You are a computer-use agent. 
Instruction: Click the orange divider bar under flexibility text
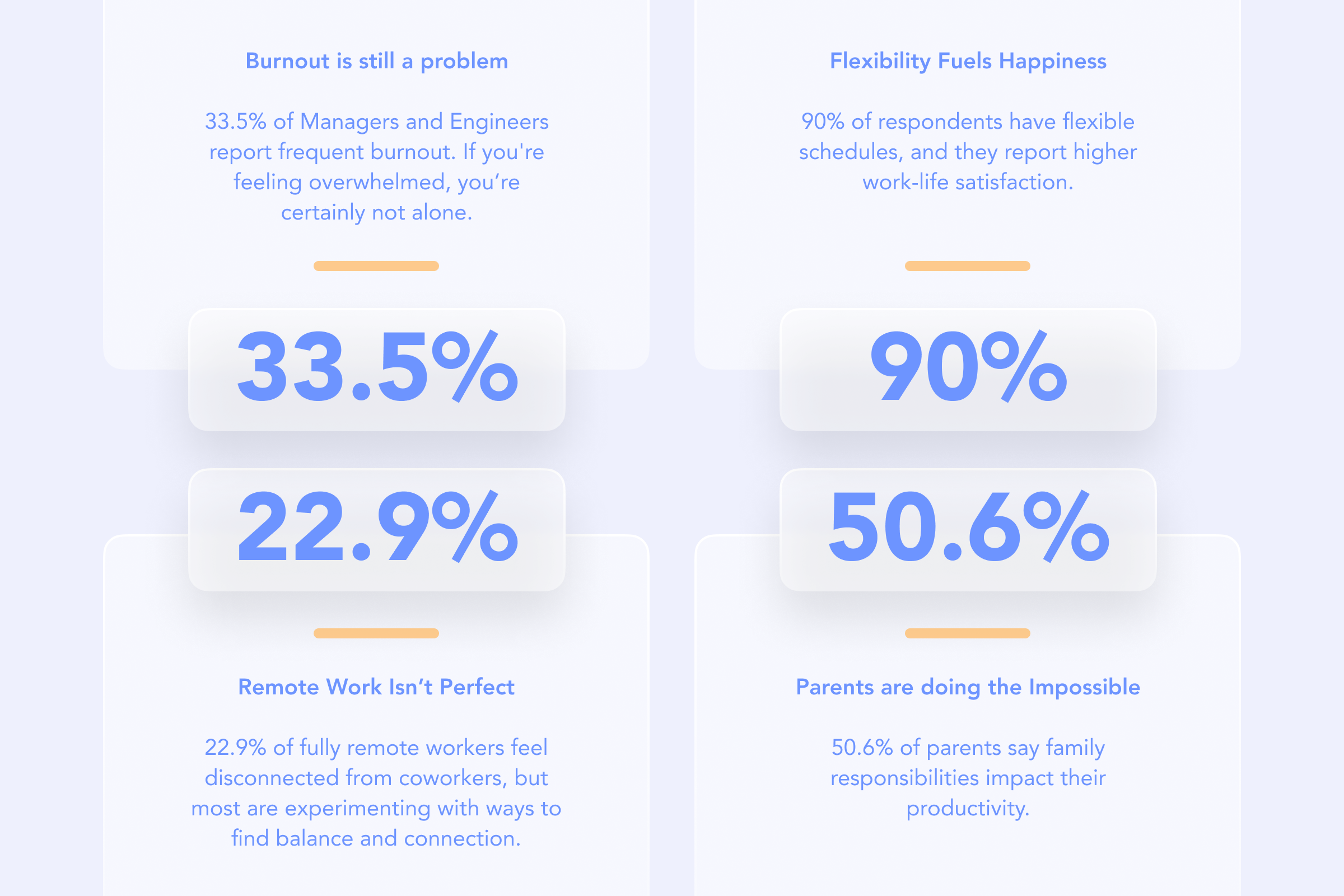tap(968, 265)
